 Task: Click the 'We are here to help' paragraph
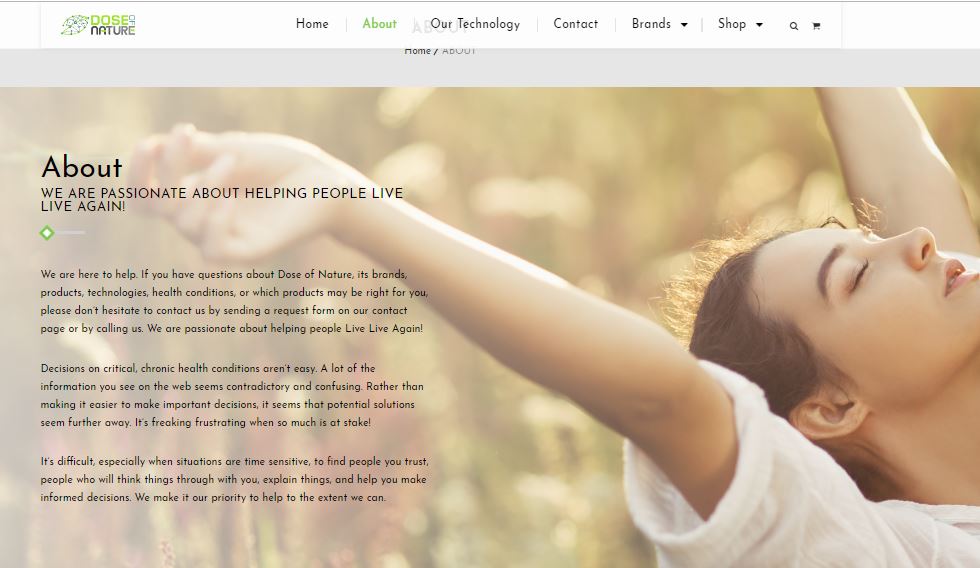coord(234,301)
